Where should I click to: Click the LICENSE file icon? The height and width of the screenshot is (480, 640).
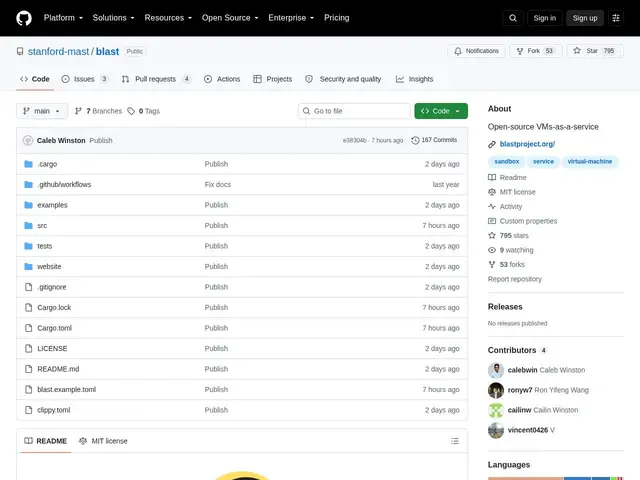[28, 349]
